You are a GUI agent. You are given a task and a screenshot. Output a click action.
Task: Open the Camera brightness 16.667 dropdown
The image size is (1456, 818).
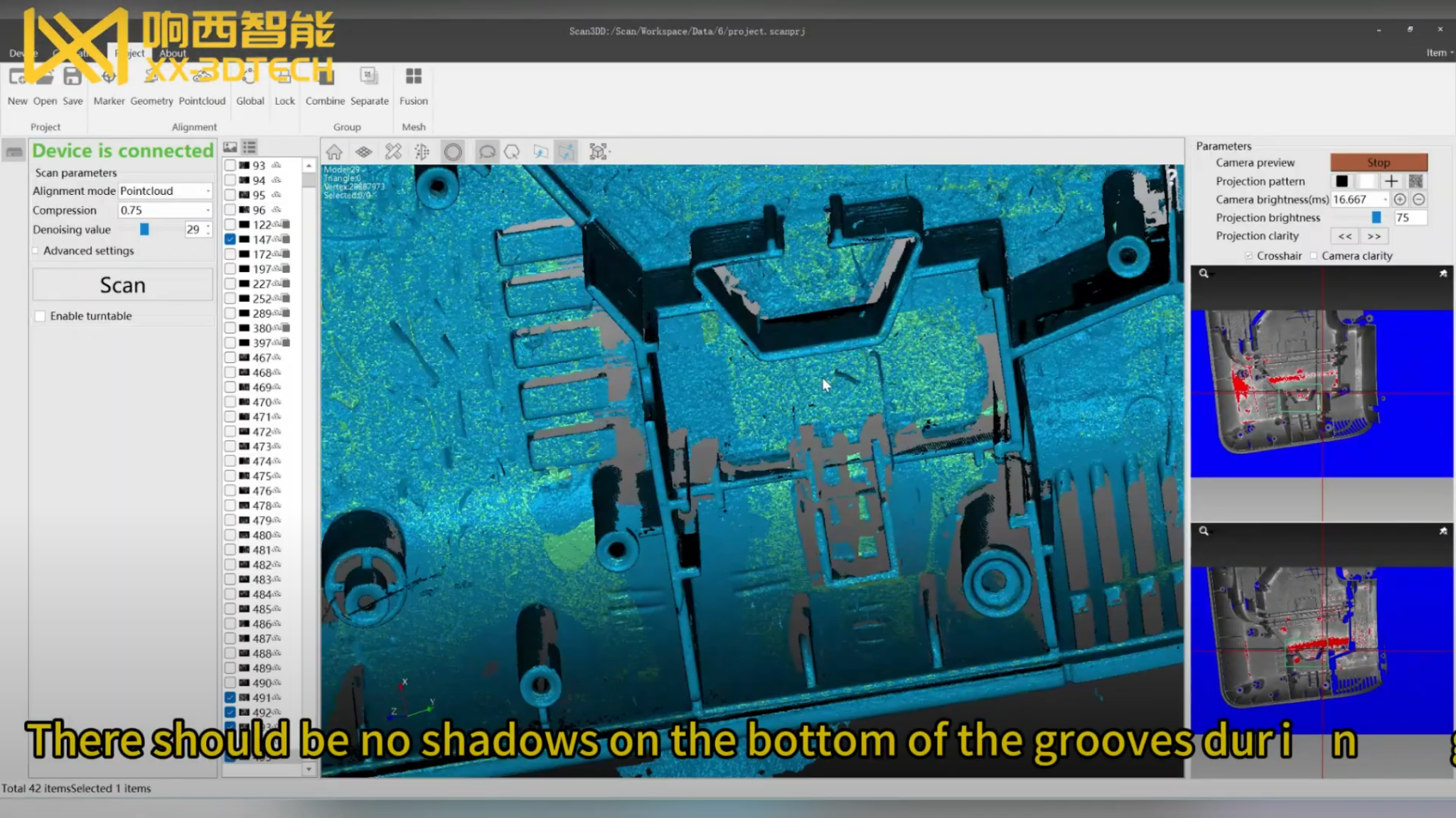pyautogui.click(x=1360, y=200)
